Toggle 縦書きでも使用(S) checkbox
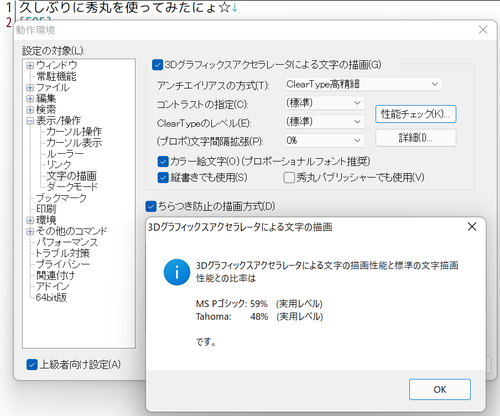 point(163,177)
